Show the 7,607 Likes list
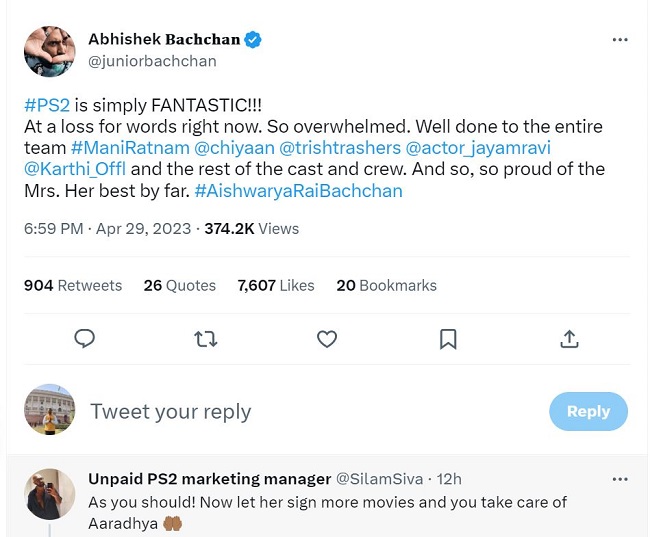Screen dimensions: 650x537 [276, 285]
